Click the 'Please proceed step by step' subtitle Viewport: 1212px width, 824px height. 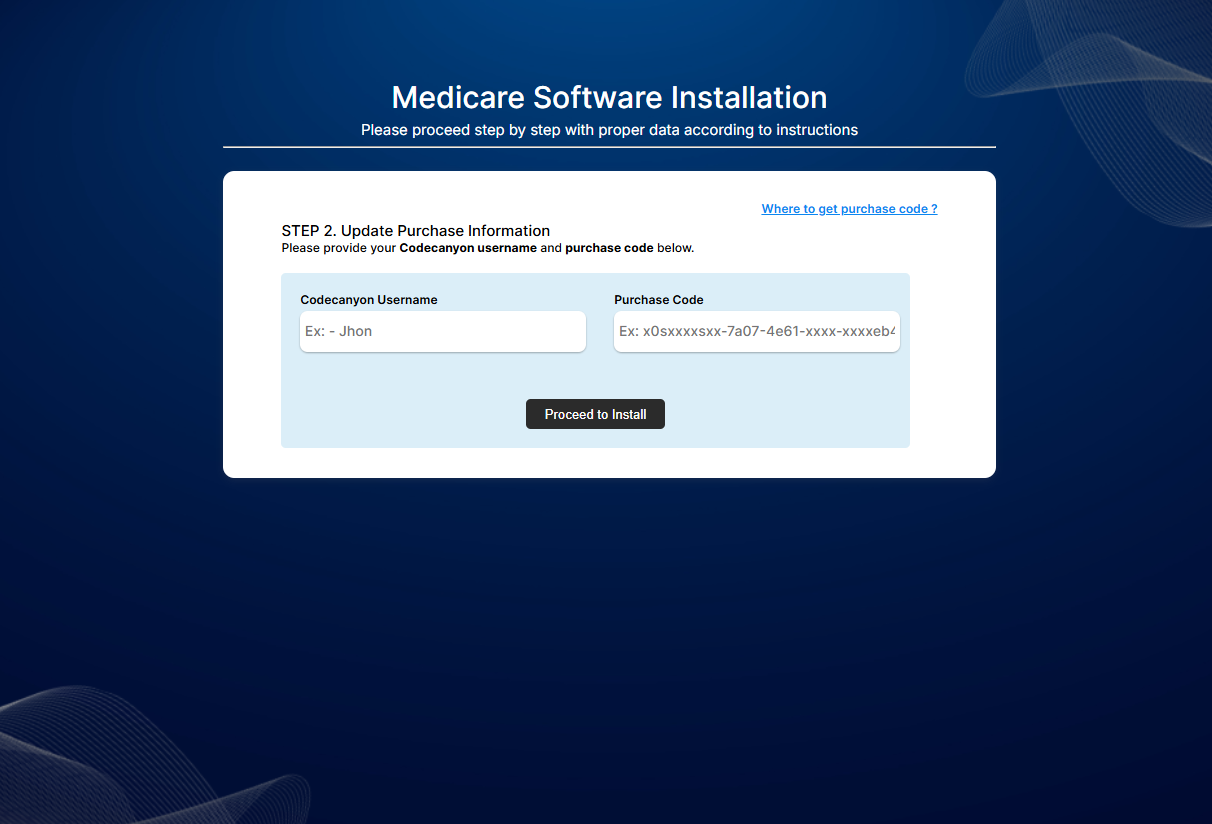[x=609, y=130]
